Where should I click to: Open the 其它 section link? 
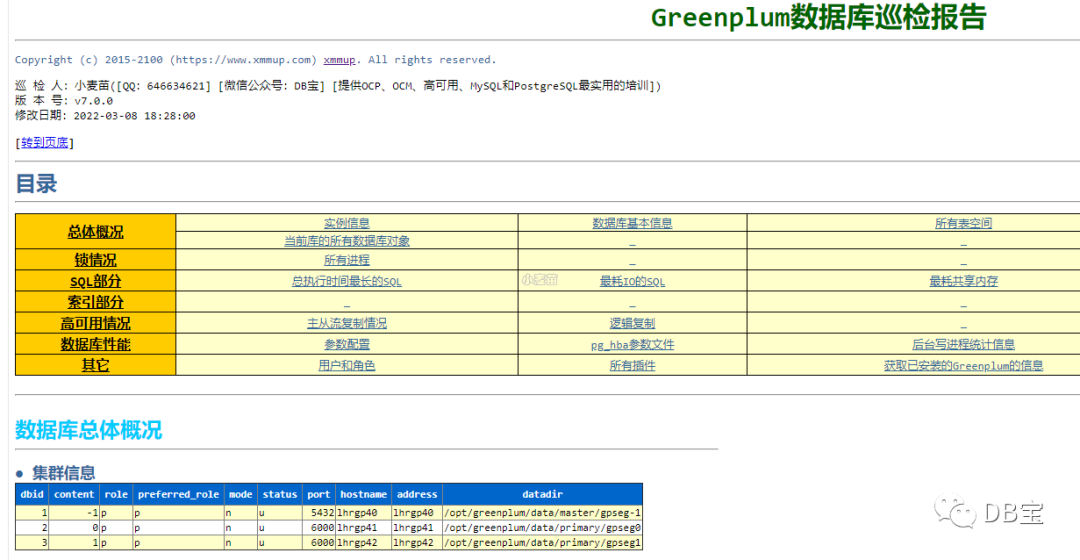[x=95, y=365]
